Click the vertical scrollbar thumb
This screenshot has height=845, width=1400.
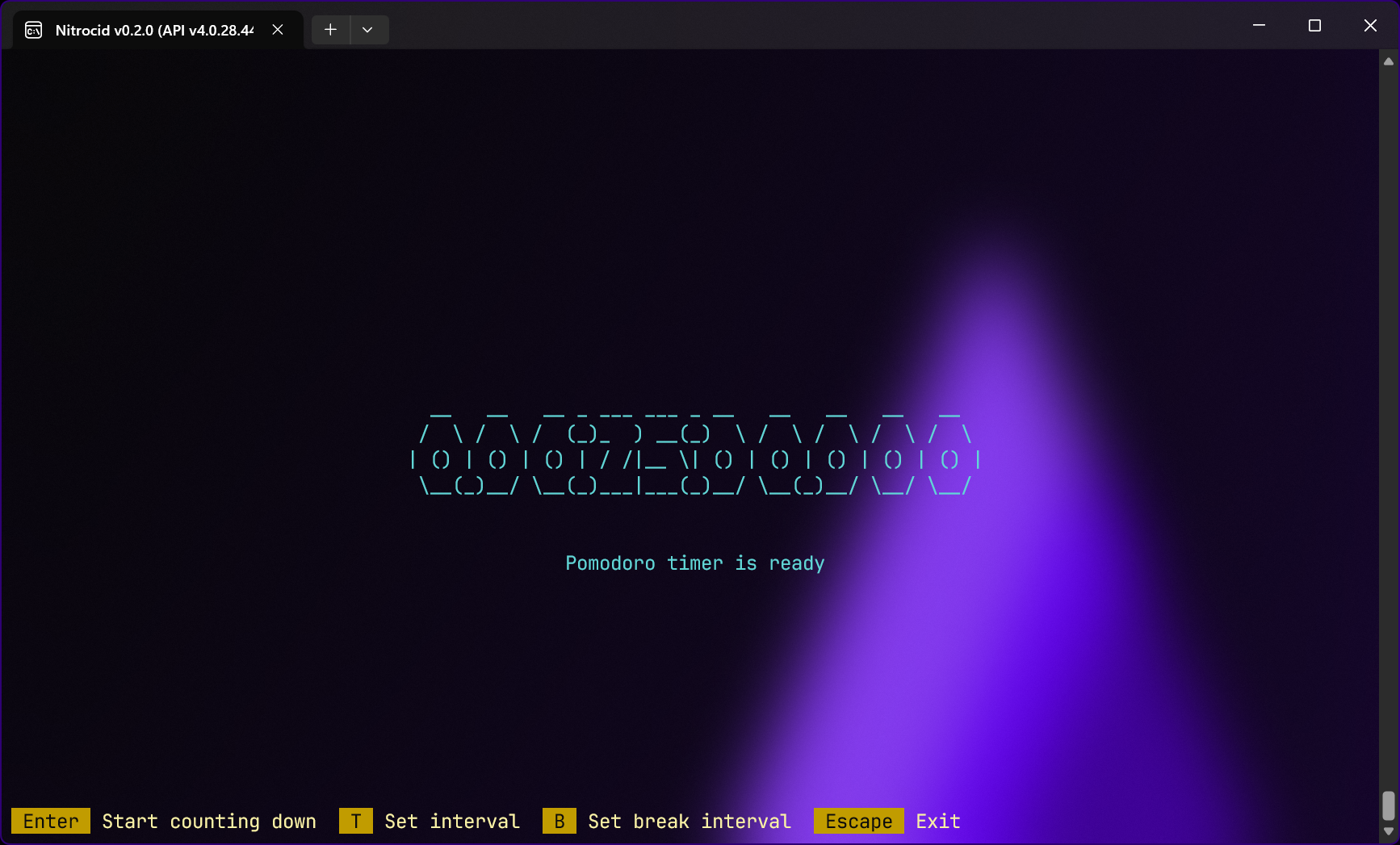click(x=1388, y=805)
